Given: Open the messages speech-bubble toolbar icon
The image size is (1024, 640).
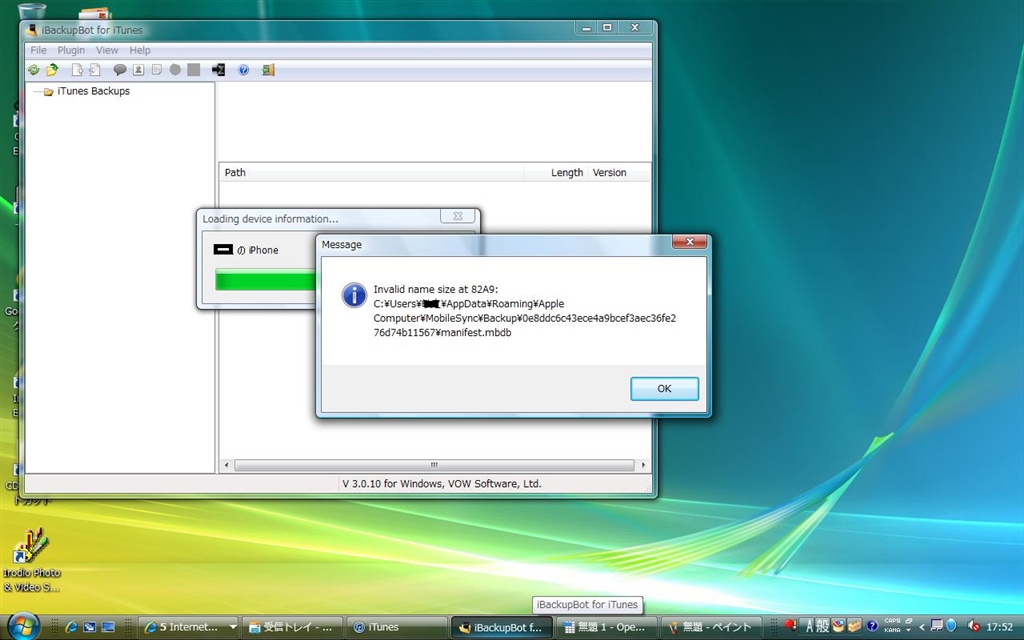Looking at the screenshot, I should pyautogui.click(x=120, y=70).
